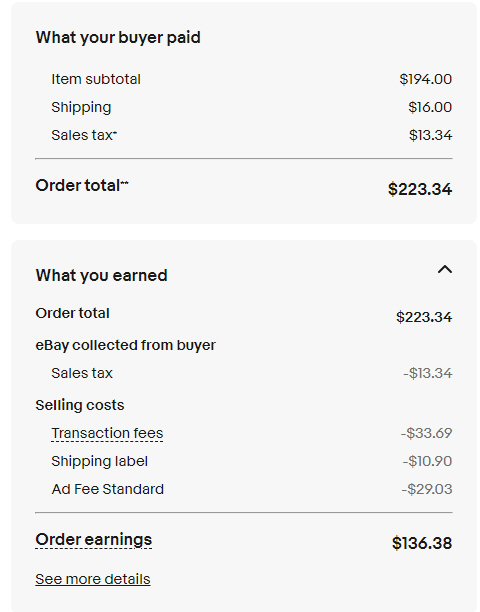The image size is (480, 612).
Task: Click the What you earned heading
Action: point(101,276)
